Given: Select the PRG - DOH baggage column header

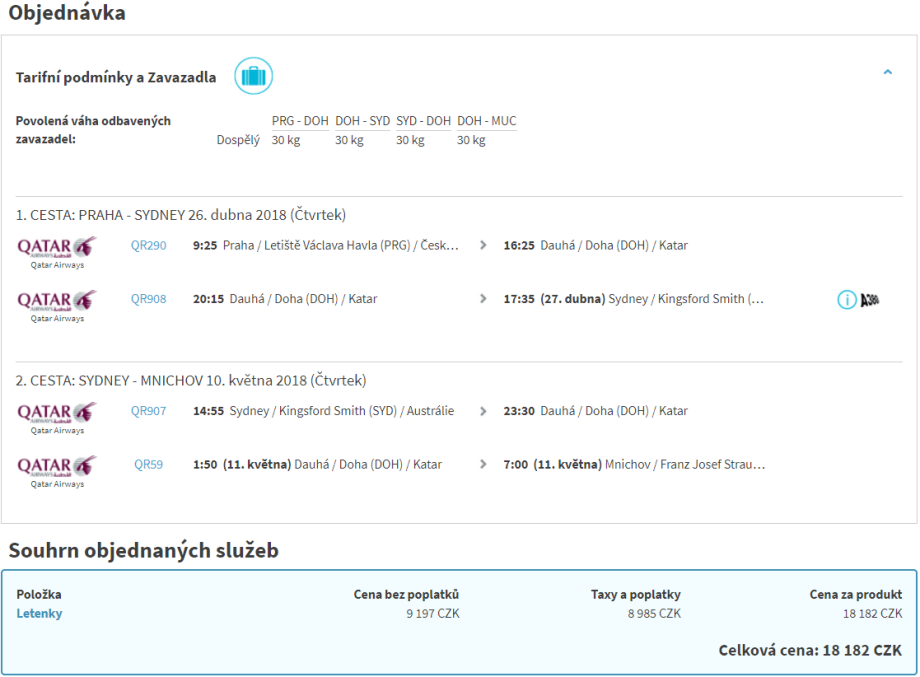Looking at the screenshot, I should [300, 121].
